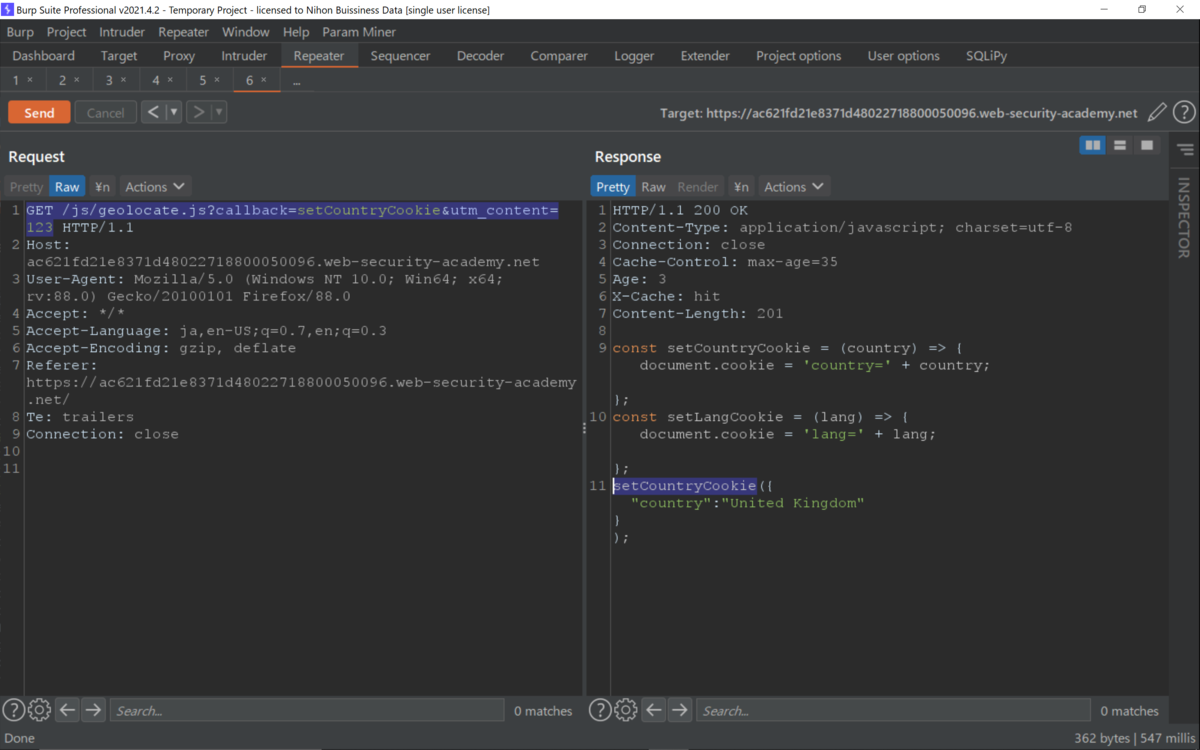This screenshot has width=1200, height=750.
Task: Switch to combined tabbed layout view
Action: 1147,146
